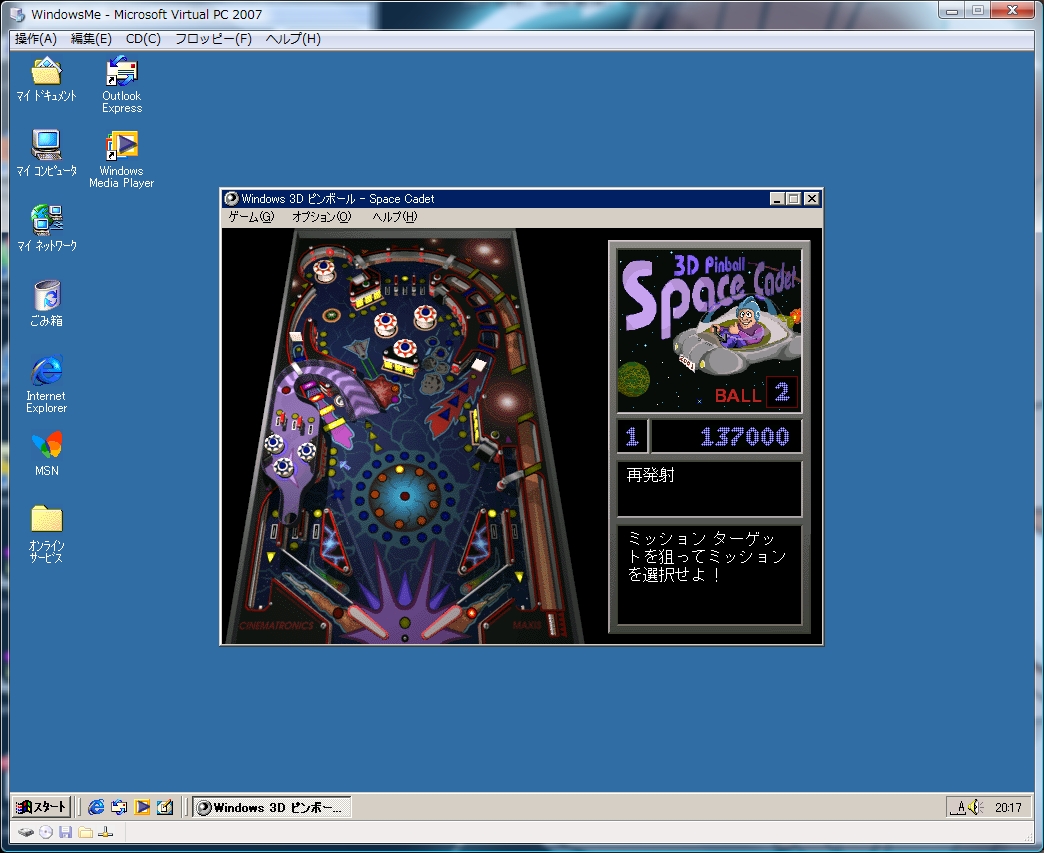Click the floppy disk status icon in Virtual PC

click(x=65, y=832)
